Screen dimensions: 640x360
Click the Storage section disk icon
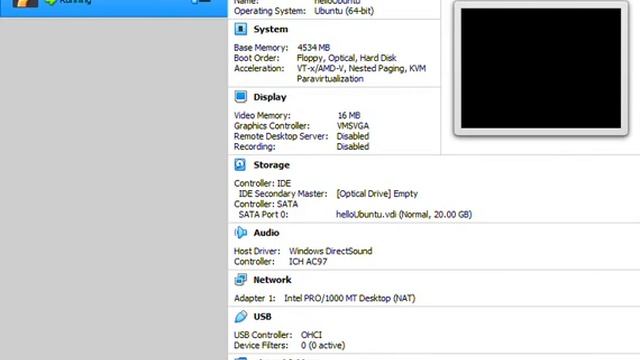click(240, 164)
